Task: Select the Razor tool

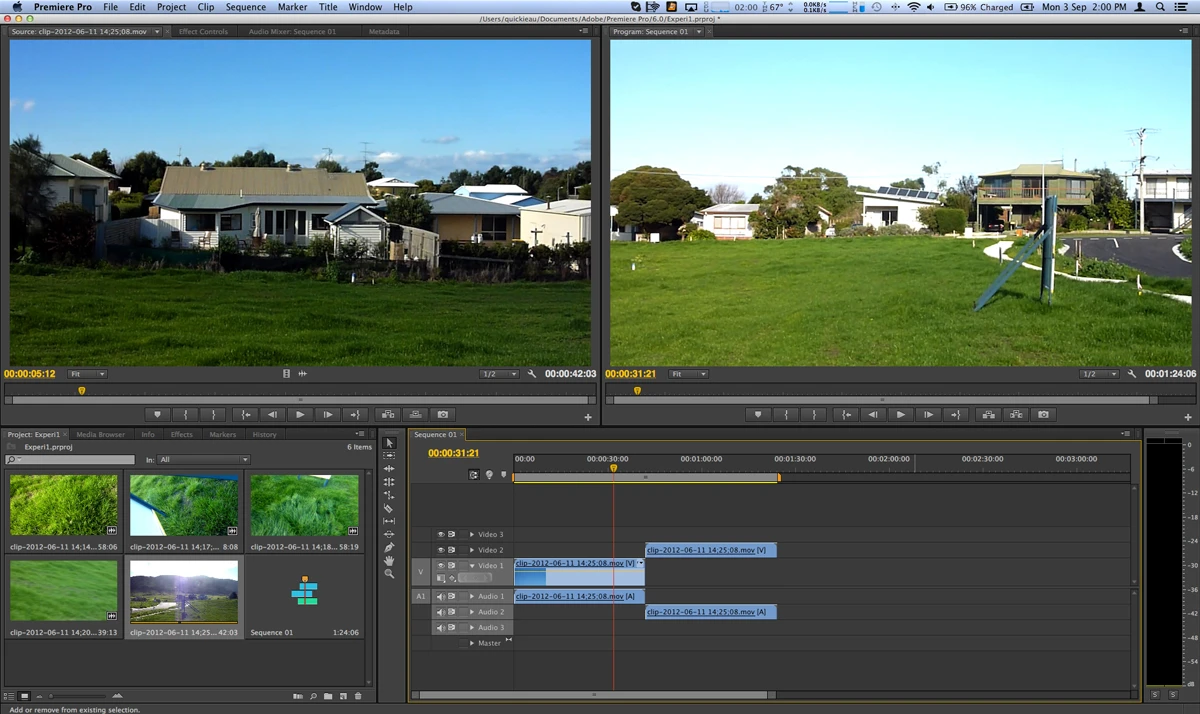Action: click(389, 508)
